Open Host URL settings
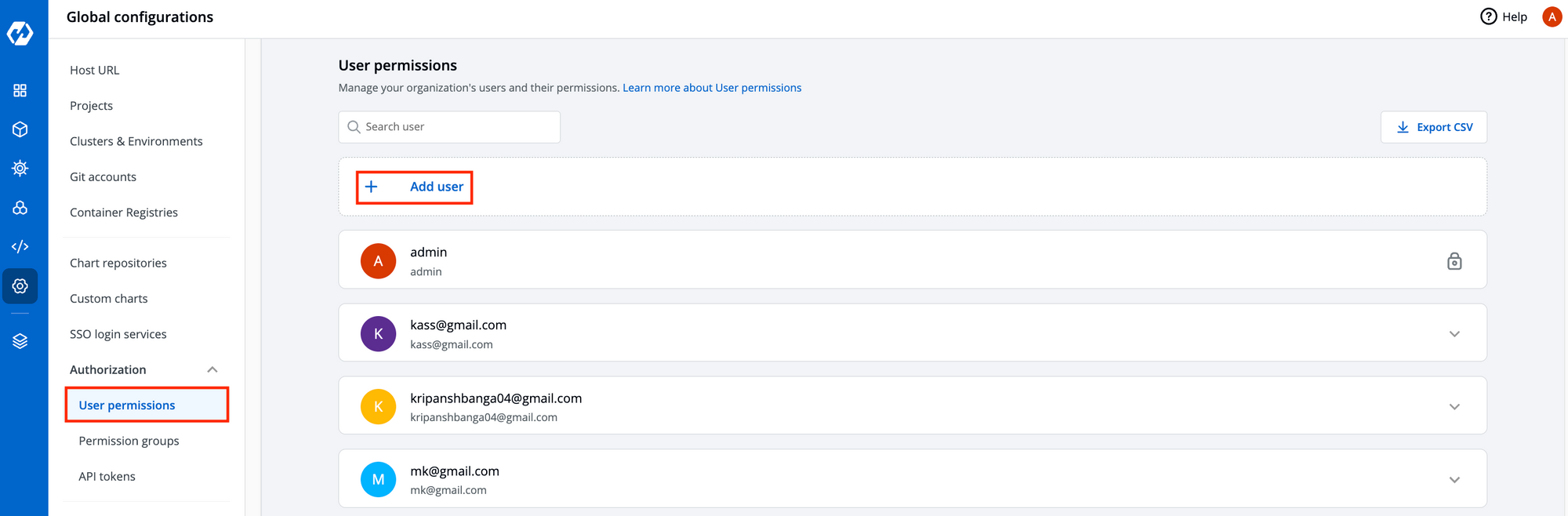 point(95,70)
